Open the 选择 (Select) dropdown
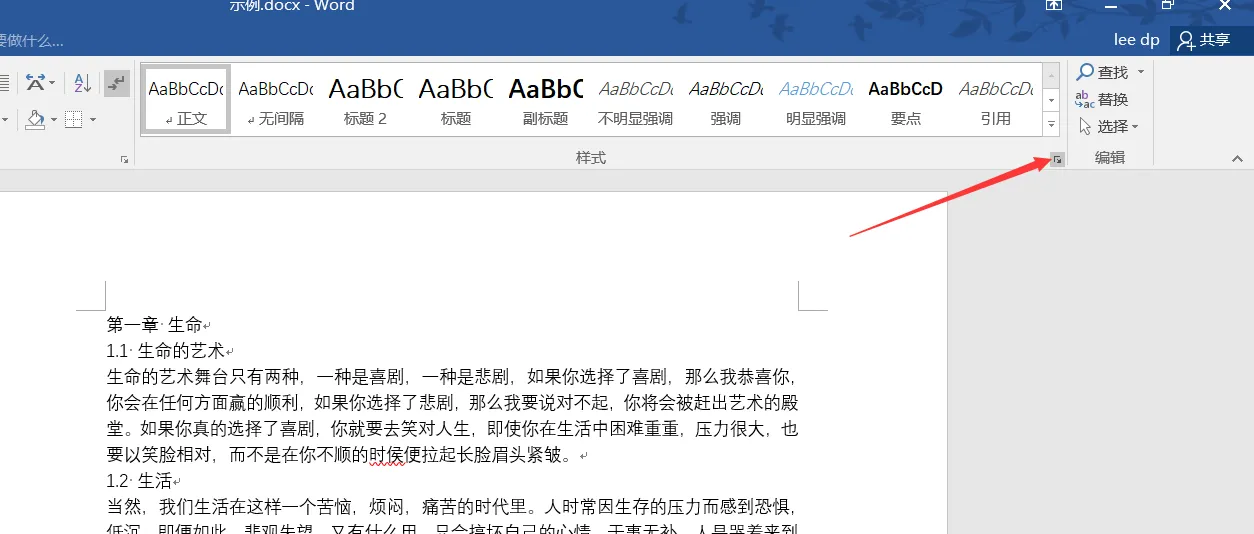The image size is (1254, 534). pos(1108,126)
